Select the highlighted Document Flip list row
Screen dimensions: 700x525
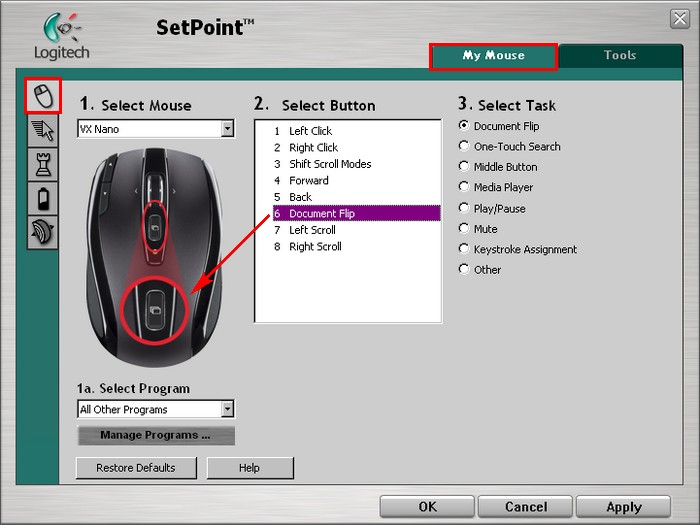(356, 213)
